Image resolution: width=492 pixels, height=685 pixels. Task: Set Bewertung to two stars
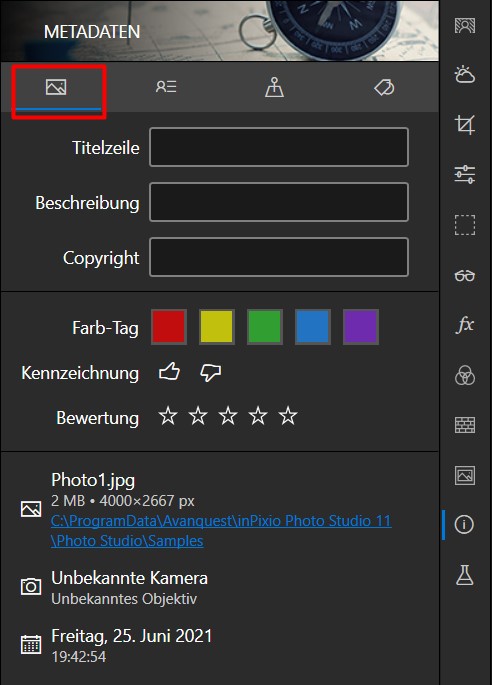click(x=198, y=416)
